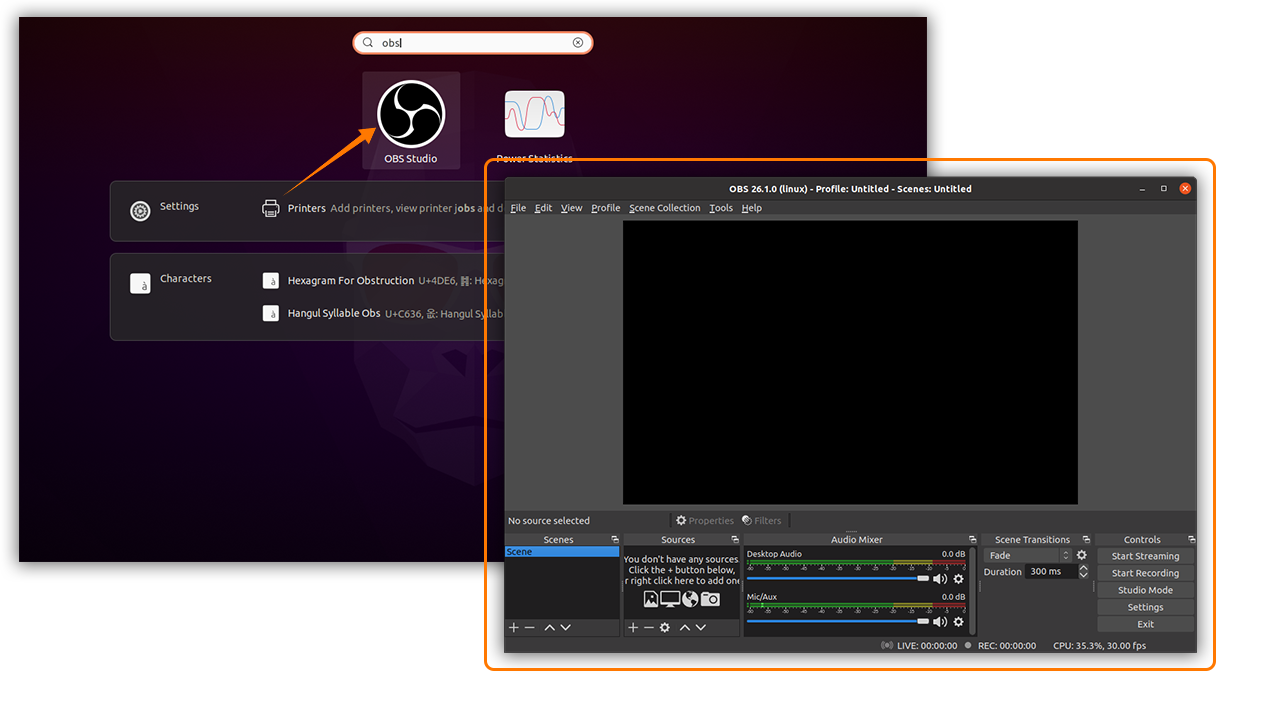1280x720 pixels.
Task: Click the black preview canvas
Action: click(x=850, y=362)
